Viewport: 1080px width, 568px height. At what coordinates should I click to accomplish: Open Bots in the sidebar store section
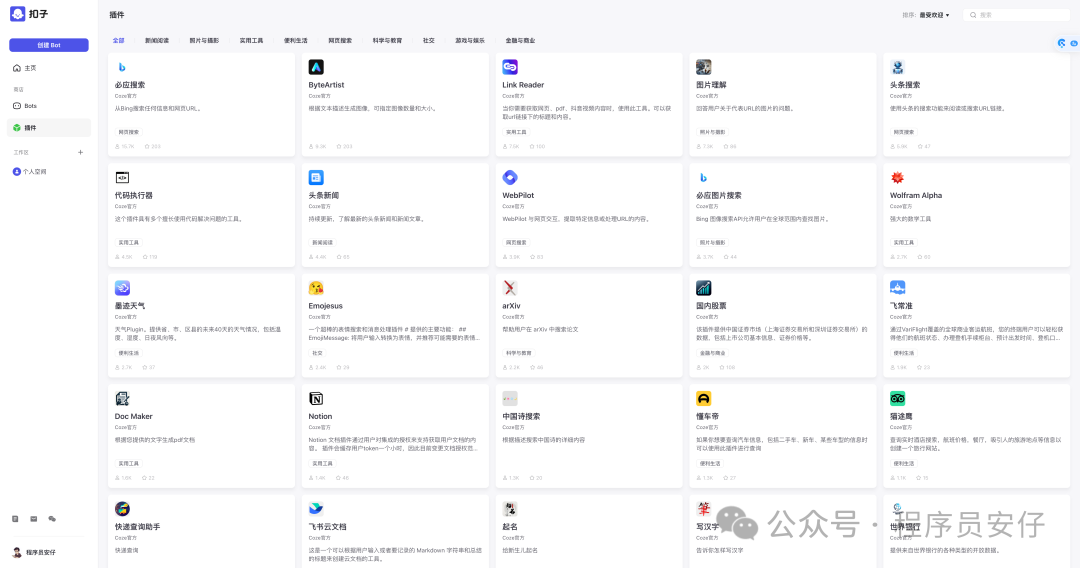tap(30, 105)
